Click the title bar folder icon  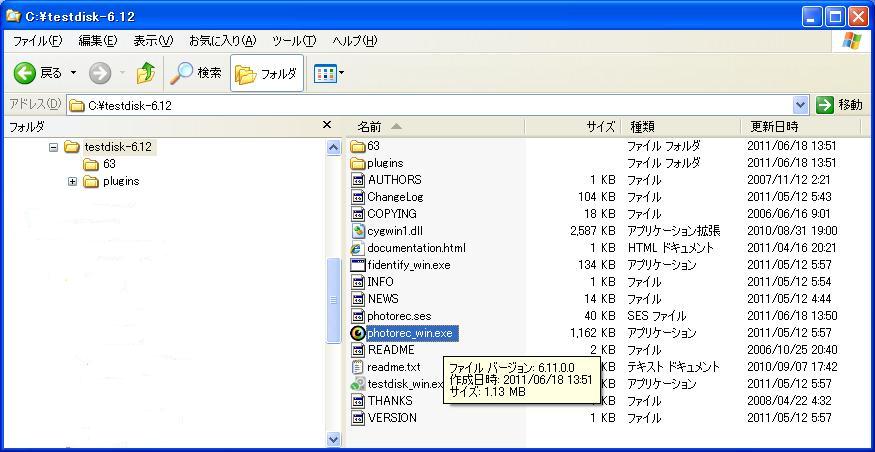(13, 16)
